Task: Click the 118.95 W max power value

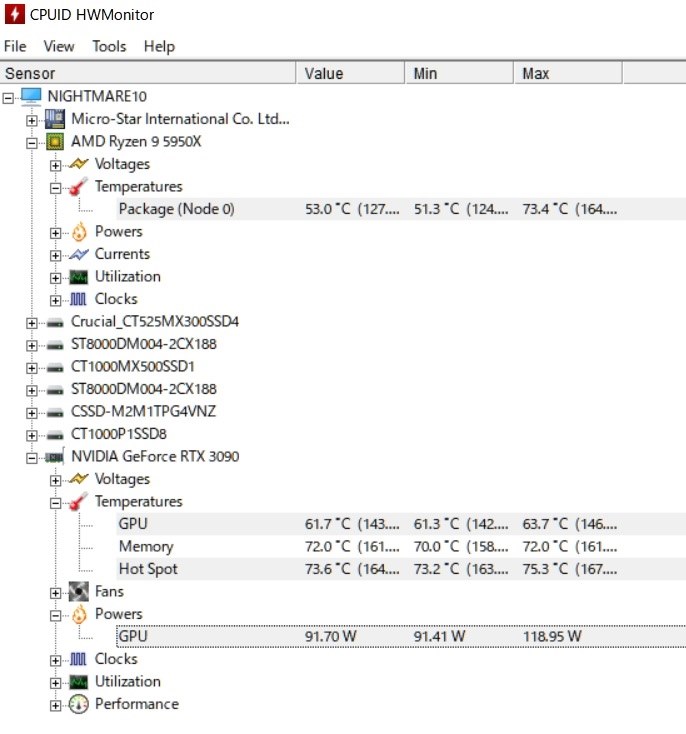Action: 552,636
